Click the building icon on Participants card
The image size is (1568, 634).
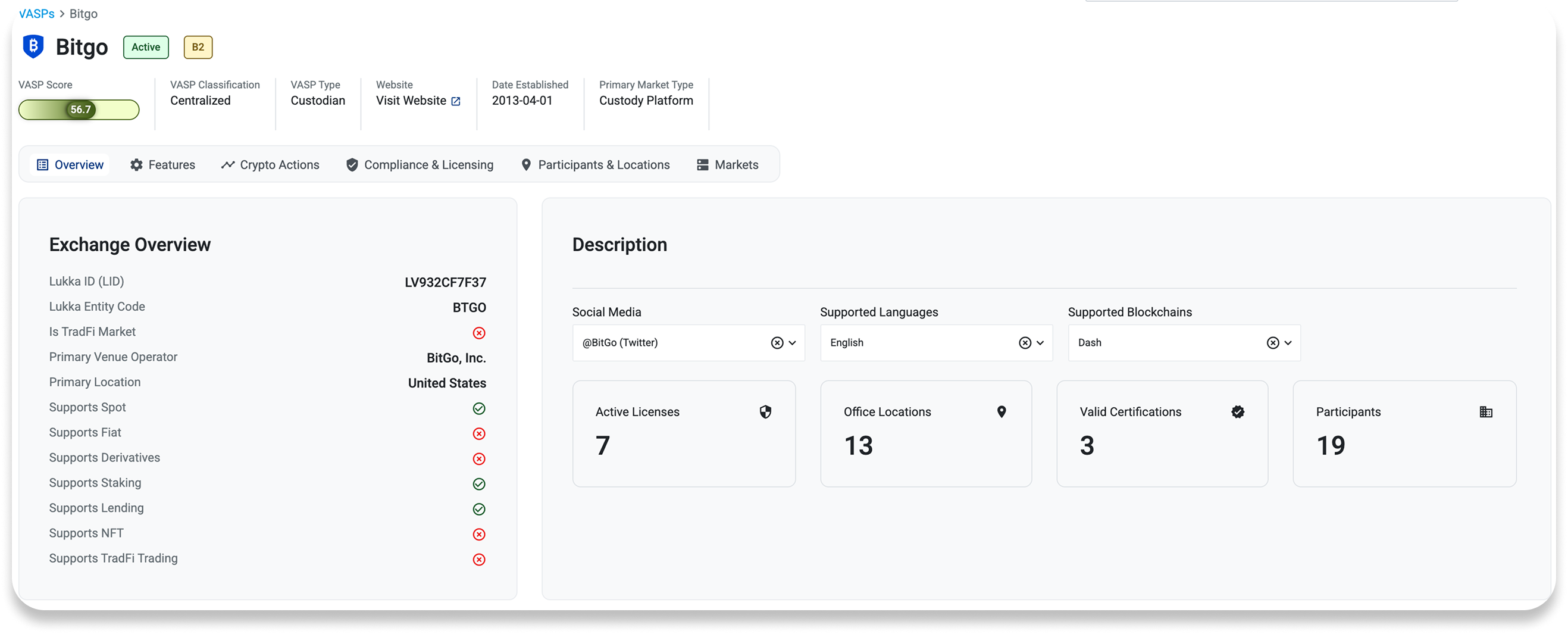(1486, 413)
